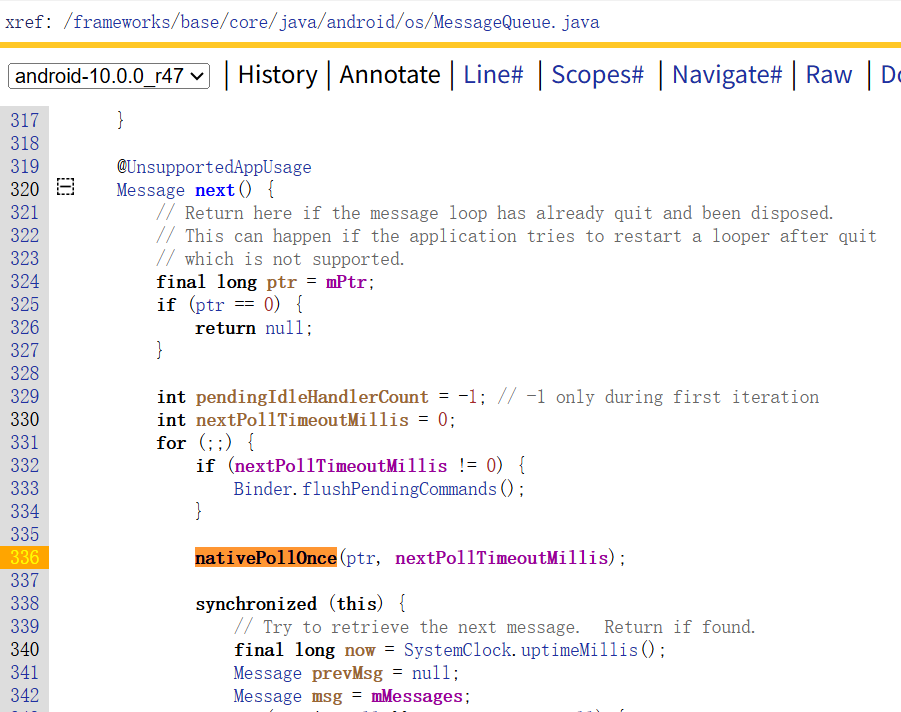This screenshot has height=712, width=901.
Task: Open nextPollTimeoutMillis argument on line 336
Action: point(502,558)
